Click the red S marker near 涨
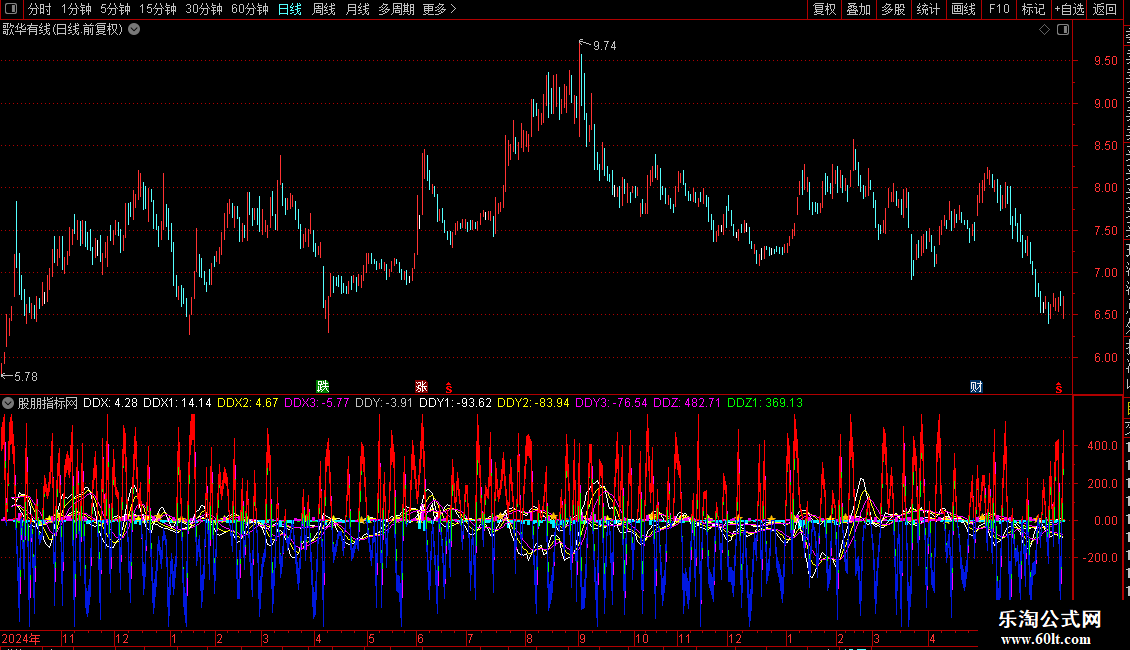The width and height of the screenshot is (1130, 650). click(448, 388)
